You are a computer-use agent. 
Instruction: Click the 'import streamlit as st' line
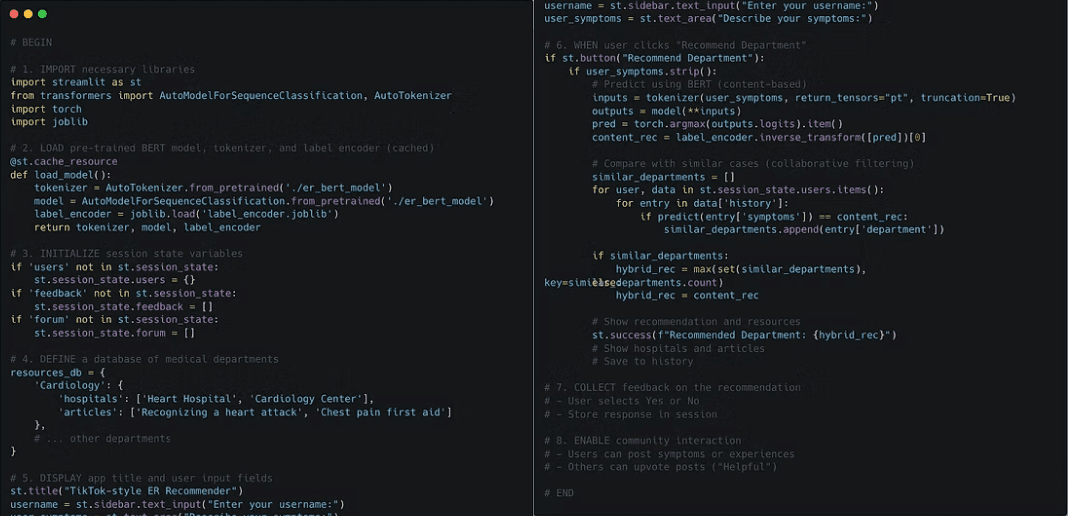[76, 82]
